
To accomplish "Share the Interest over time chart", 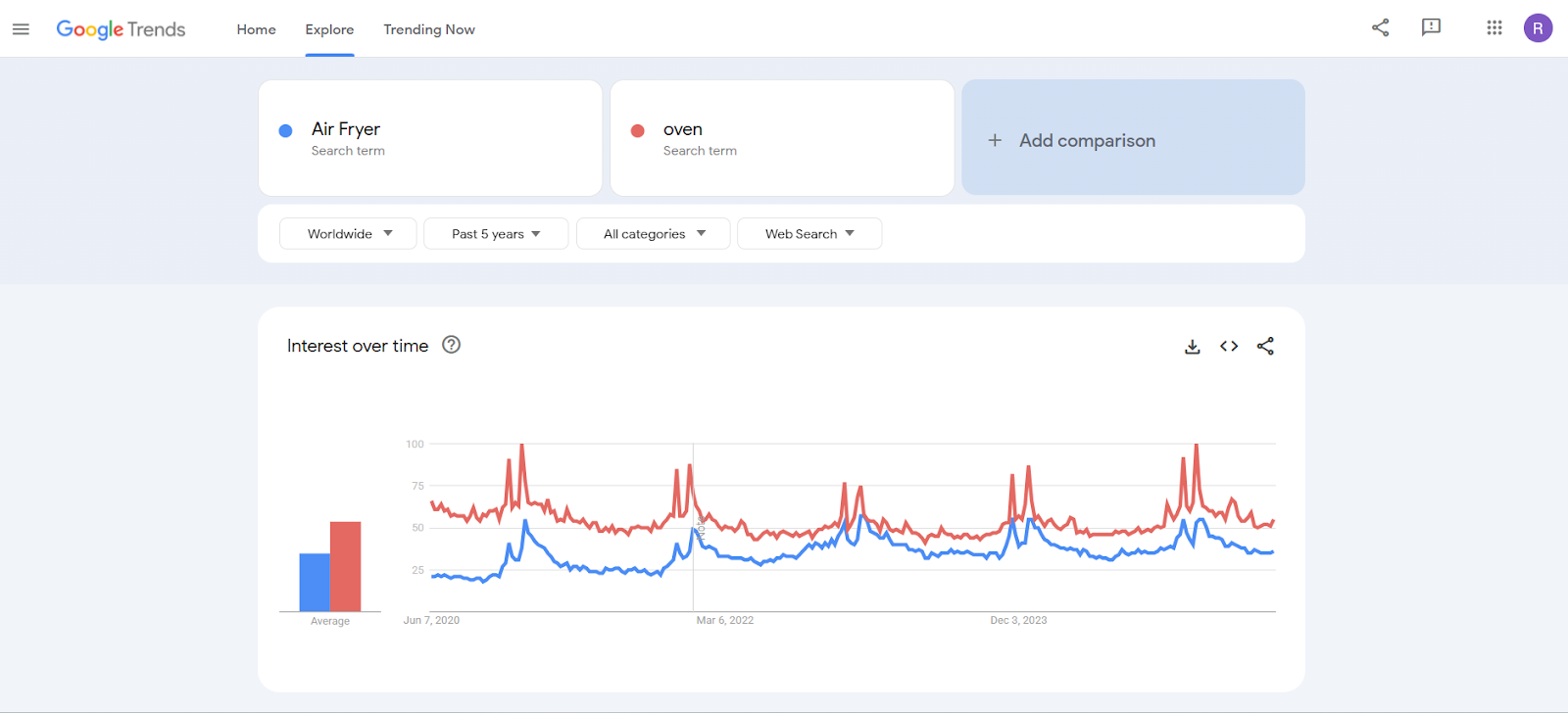I will pyautogui.click(x=1265, y=347).
